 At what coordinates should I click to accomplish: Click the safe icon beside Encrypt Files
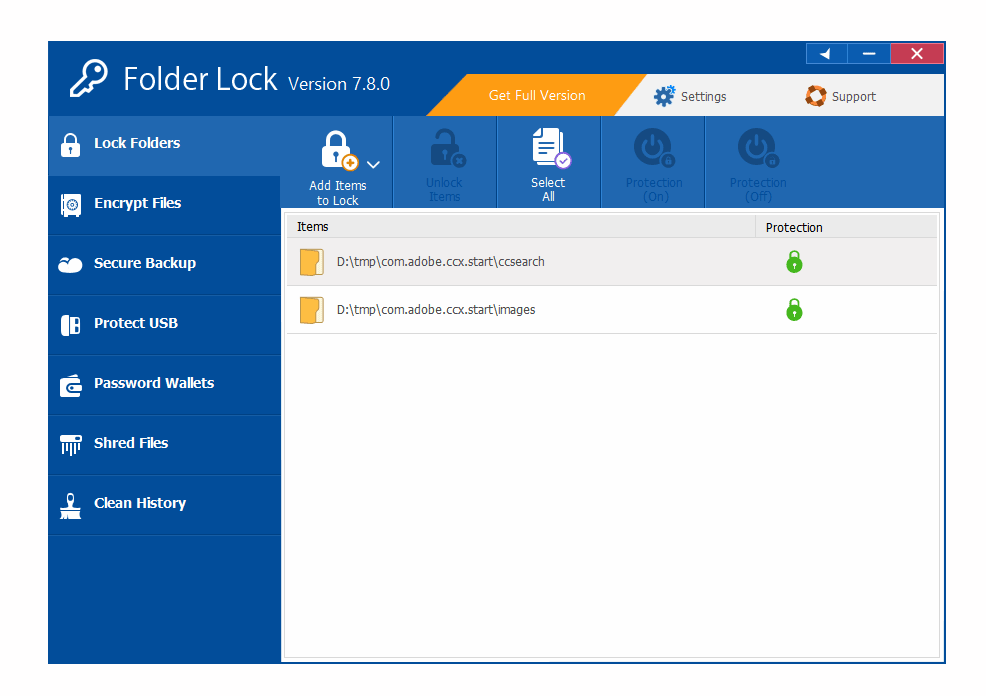pyautogui.click(x=70, y=205)
